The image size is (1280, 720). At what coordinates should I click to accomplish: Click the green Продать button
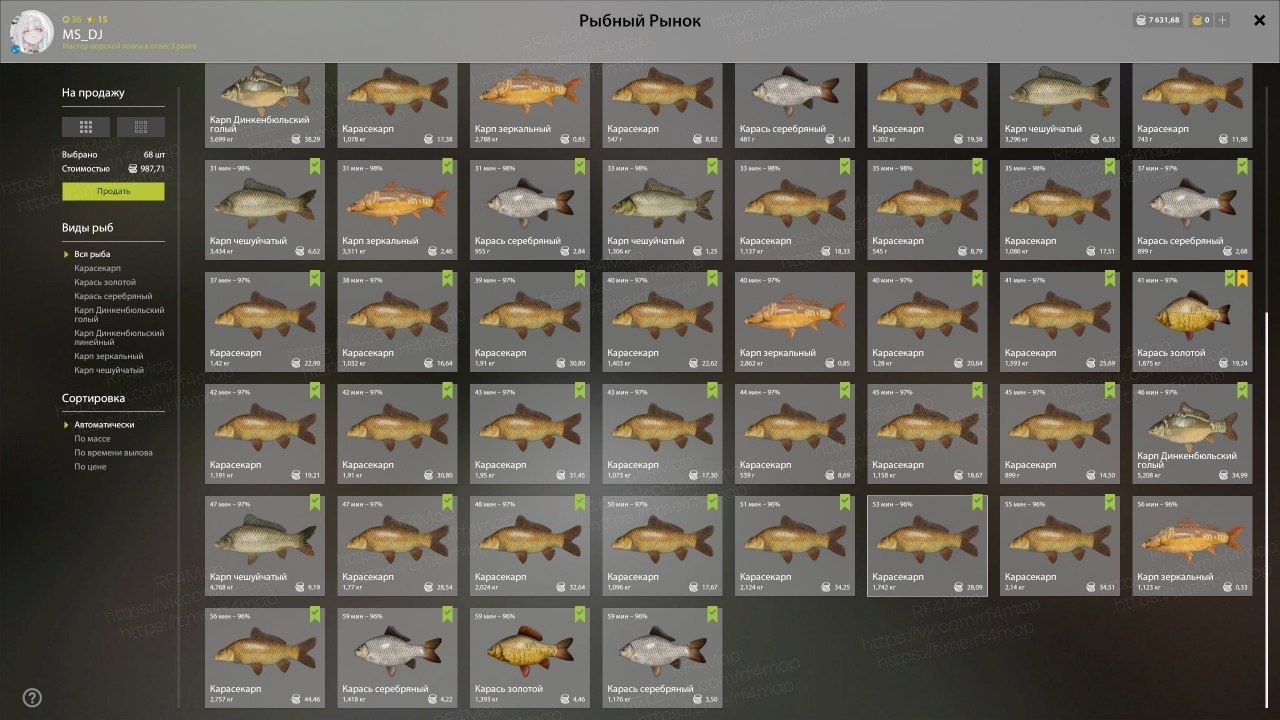[x=113, y=191]
